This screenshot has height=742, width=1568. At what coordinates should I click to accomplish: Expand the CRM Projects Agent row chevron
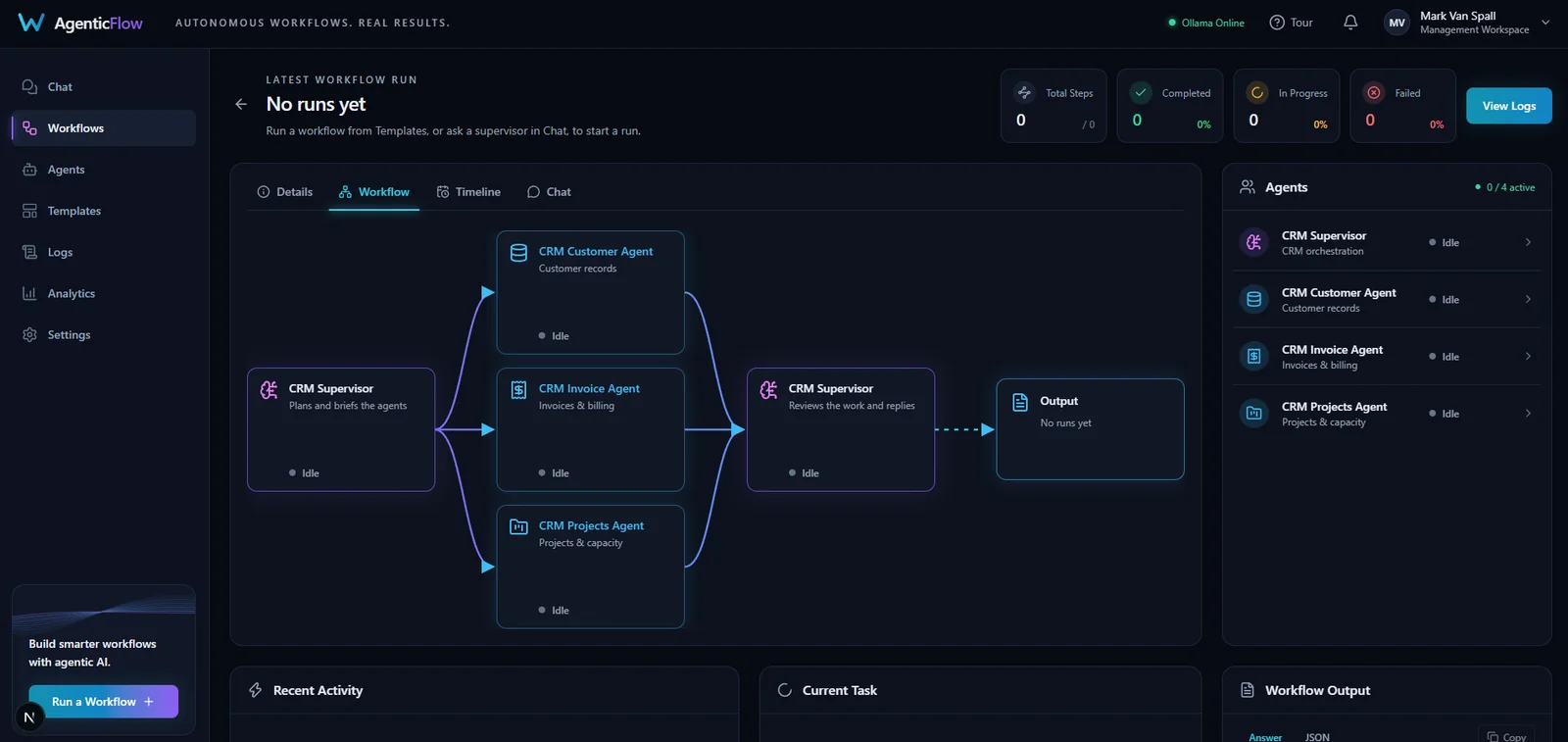point(1528,413)
